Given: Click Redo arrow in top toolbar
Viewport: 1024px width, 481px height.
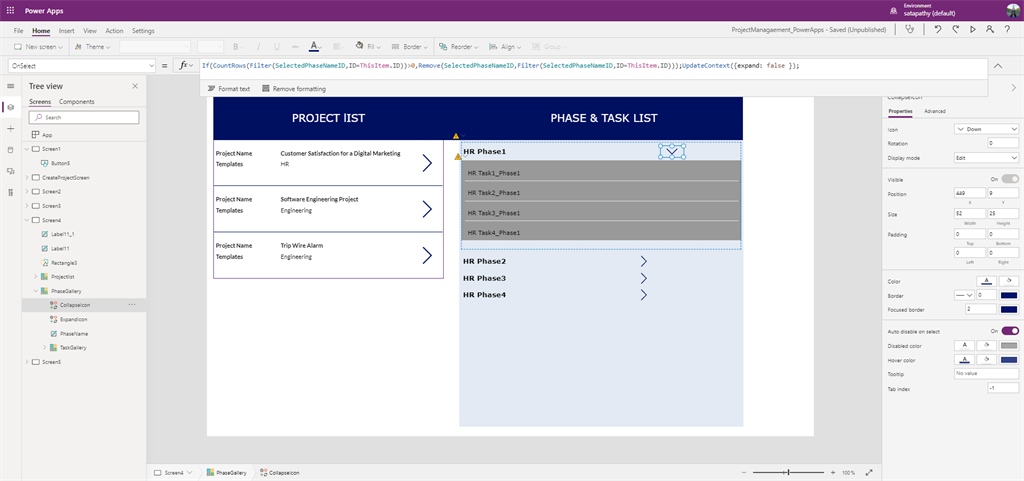Looking at the screenshot, I should [x=955, y=30].
